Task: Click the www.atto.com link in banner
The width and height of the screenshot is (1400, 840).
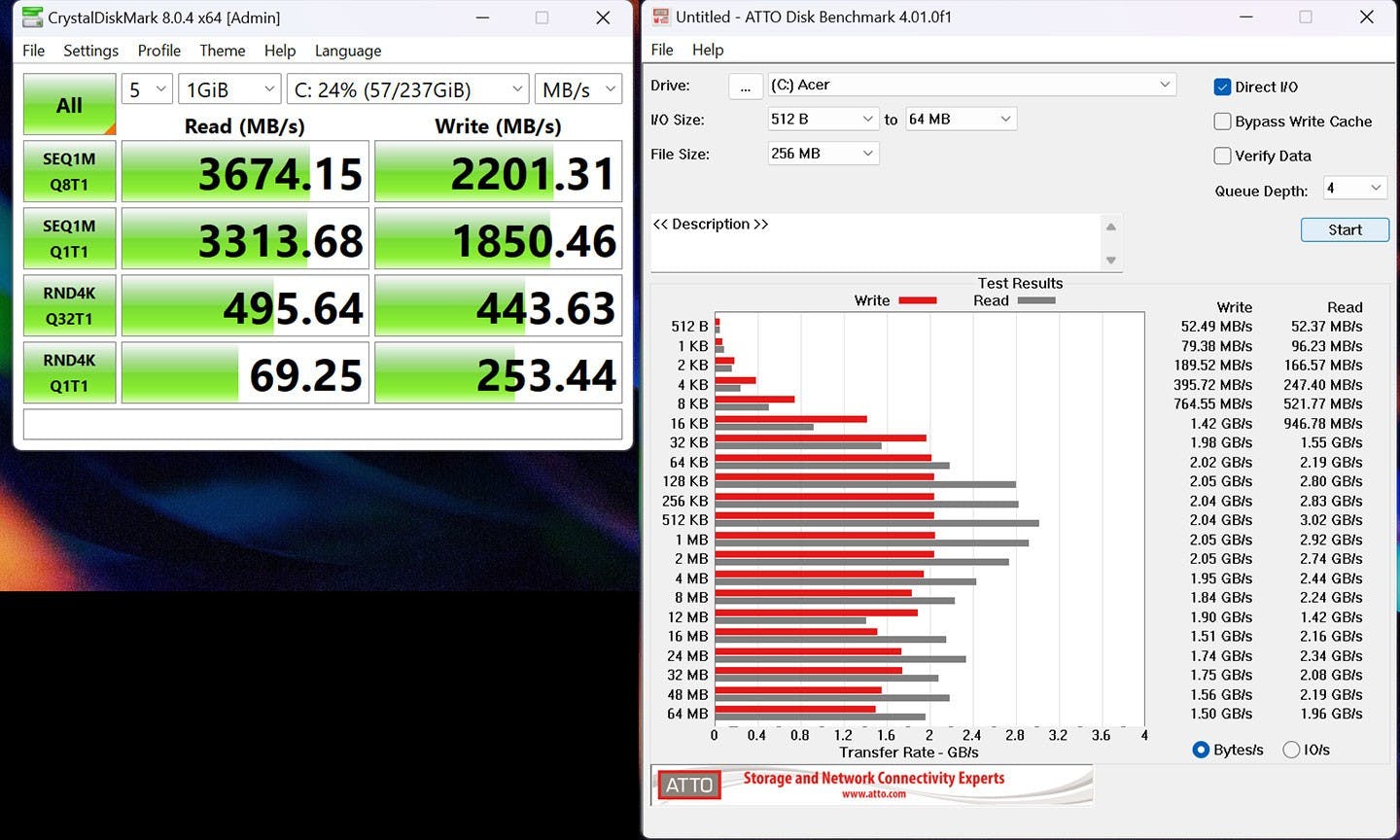Action: [873, 794]
